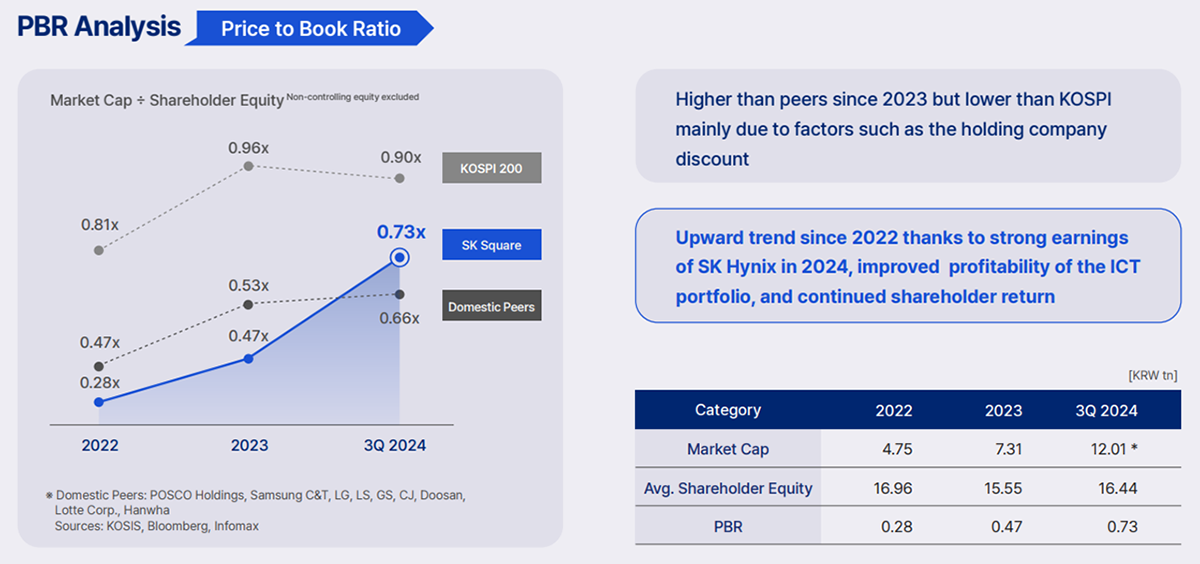Image resolution: width=1200 pixels, height=564 pixels.
Task: Click the circled SK Square 3Q 2024 data point
Action: (x=400, y=258)
